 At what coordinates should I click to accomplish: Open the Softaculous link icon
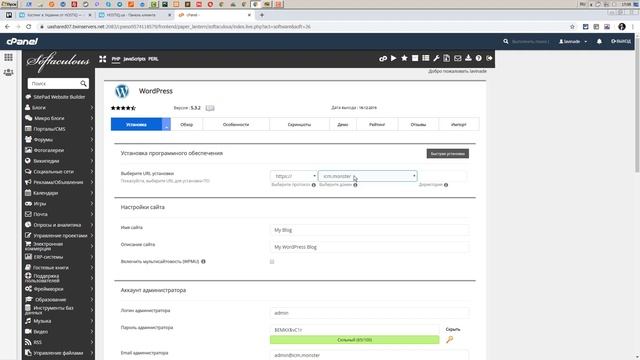point(383,59)
